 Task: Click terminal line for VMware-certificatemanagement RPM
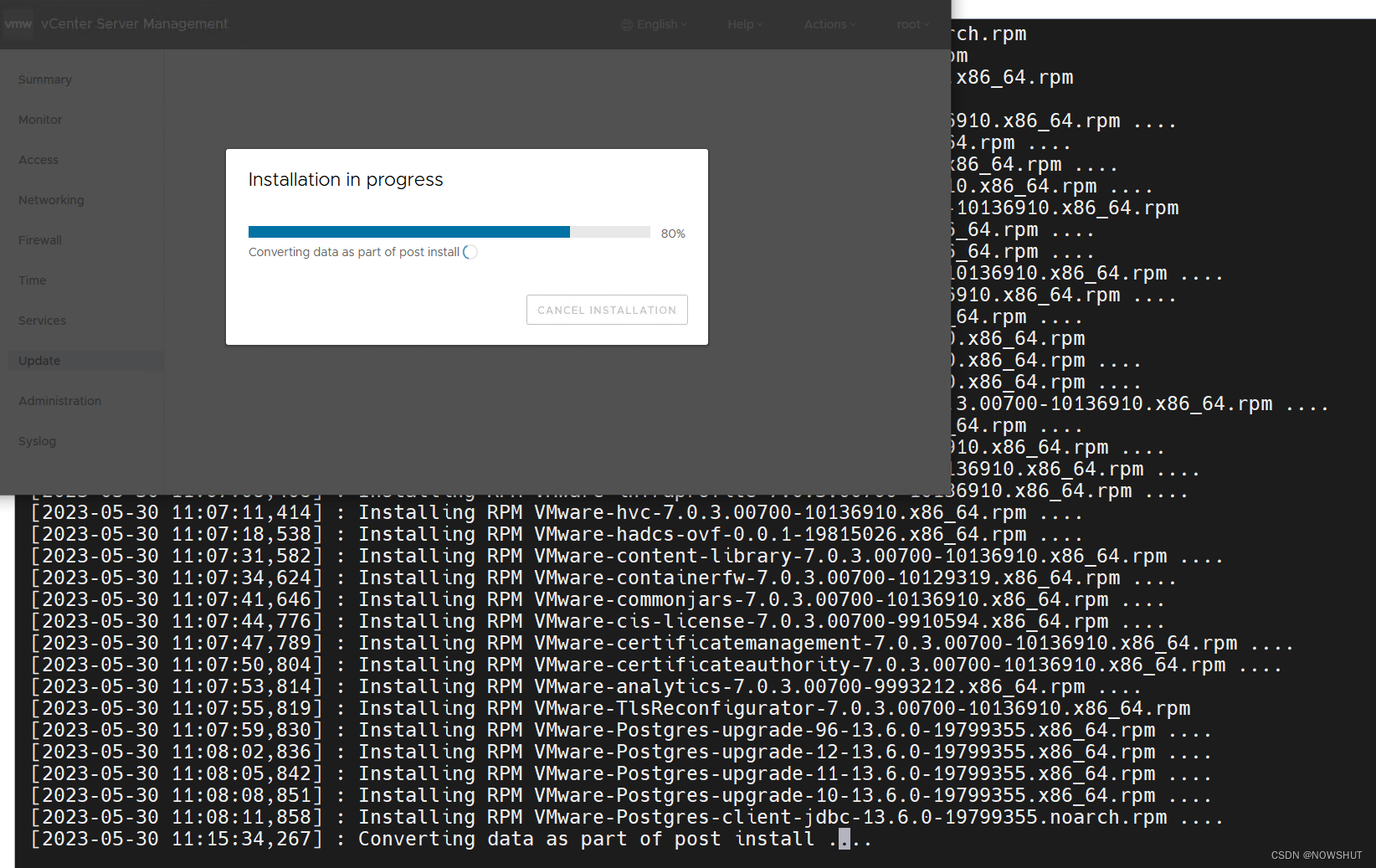coord(662,643)
